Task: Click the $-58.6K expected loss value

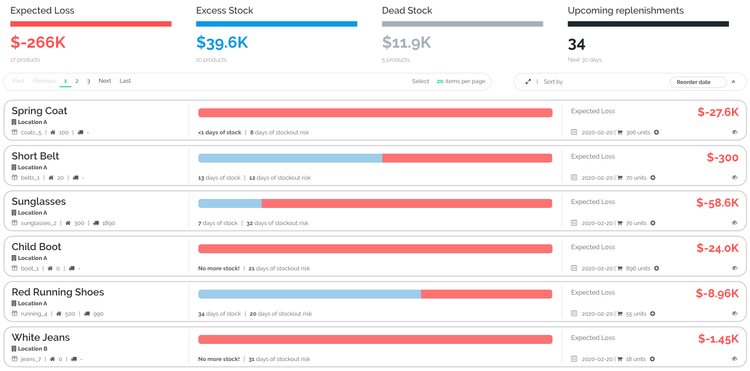Action: tap(717, 203)
